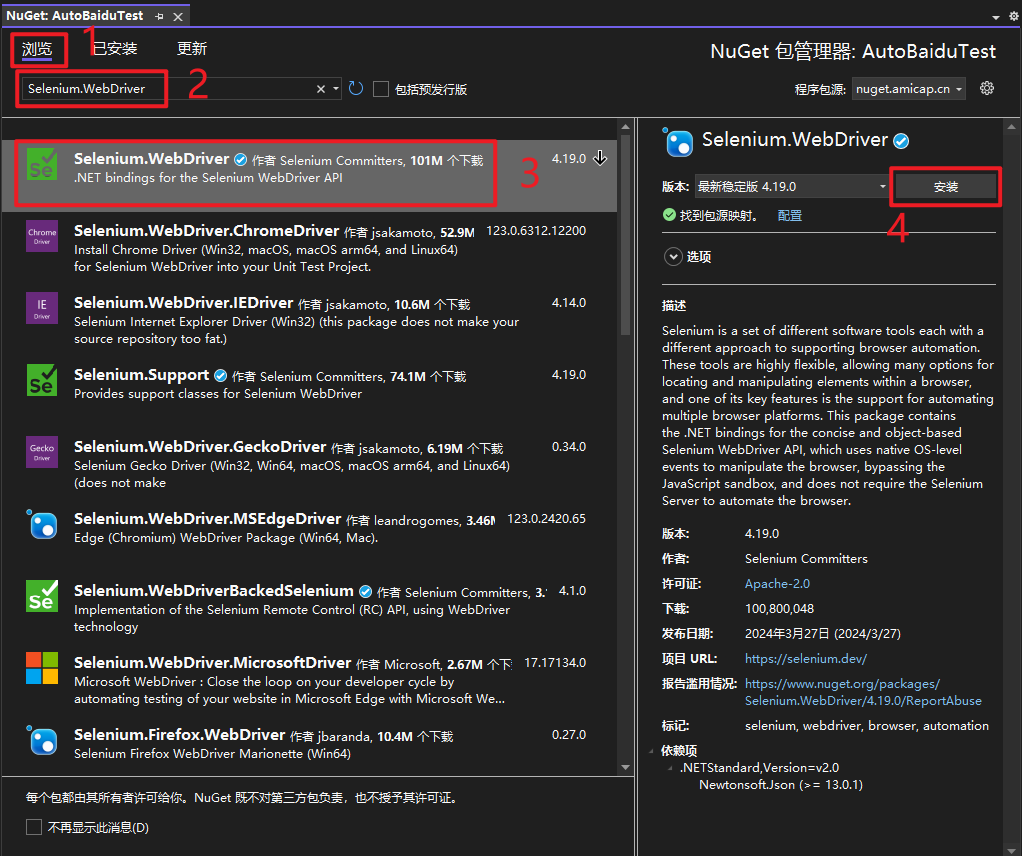Click the package icon in details pane header
Image resolution: width=1022 pixels, height=856 pixels.
[678, 142]
